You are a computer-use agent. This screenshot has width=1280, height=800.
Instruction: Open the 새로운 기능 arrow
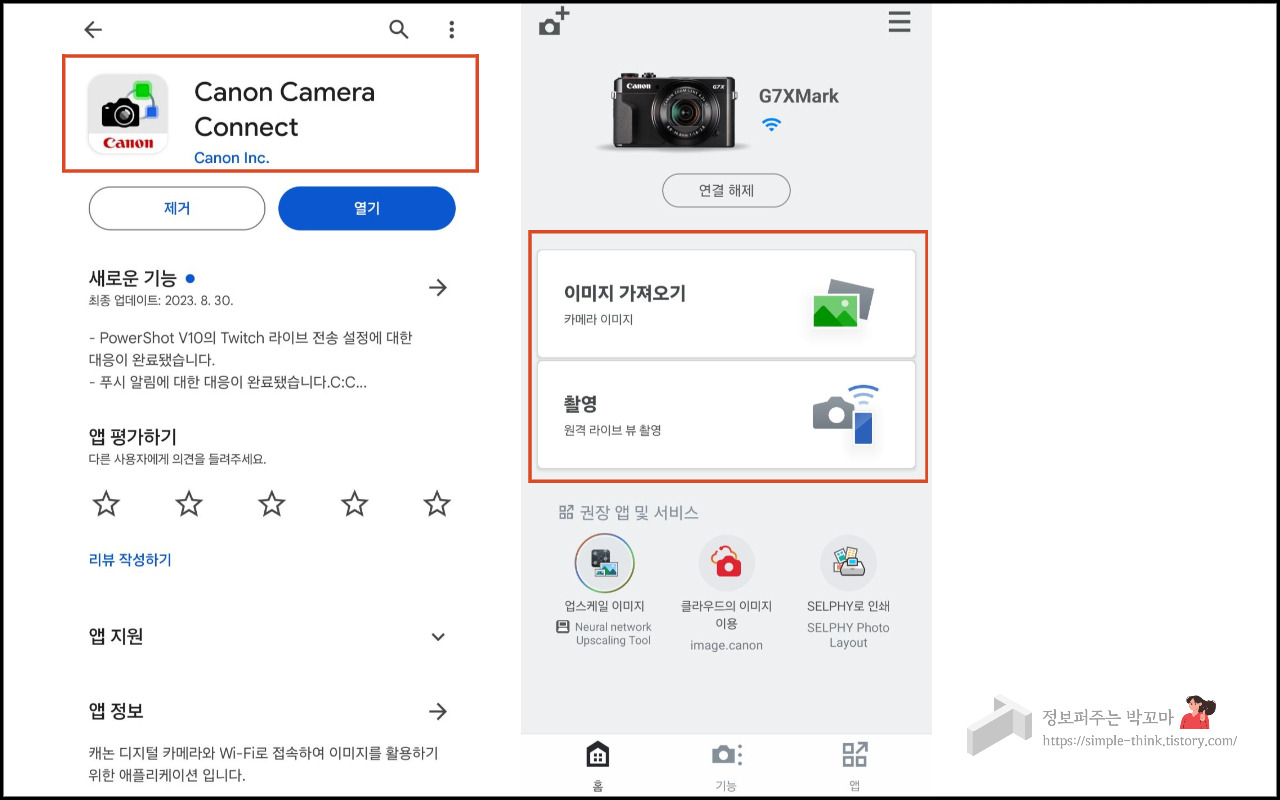click(438, 288)
